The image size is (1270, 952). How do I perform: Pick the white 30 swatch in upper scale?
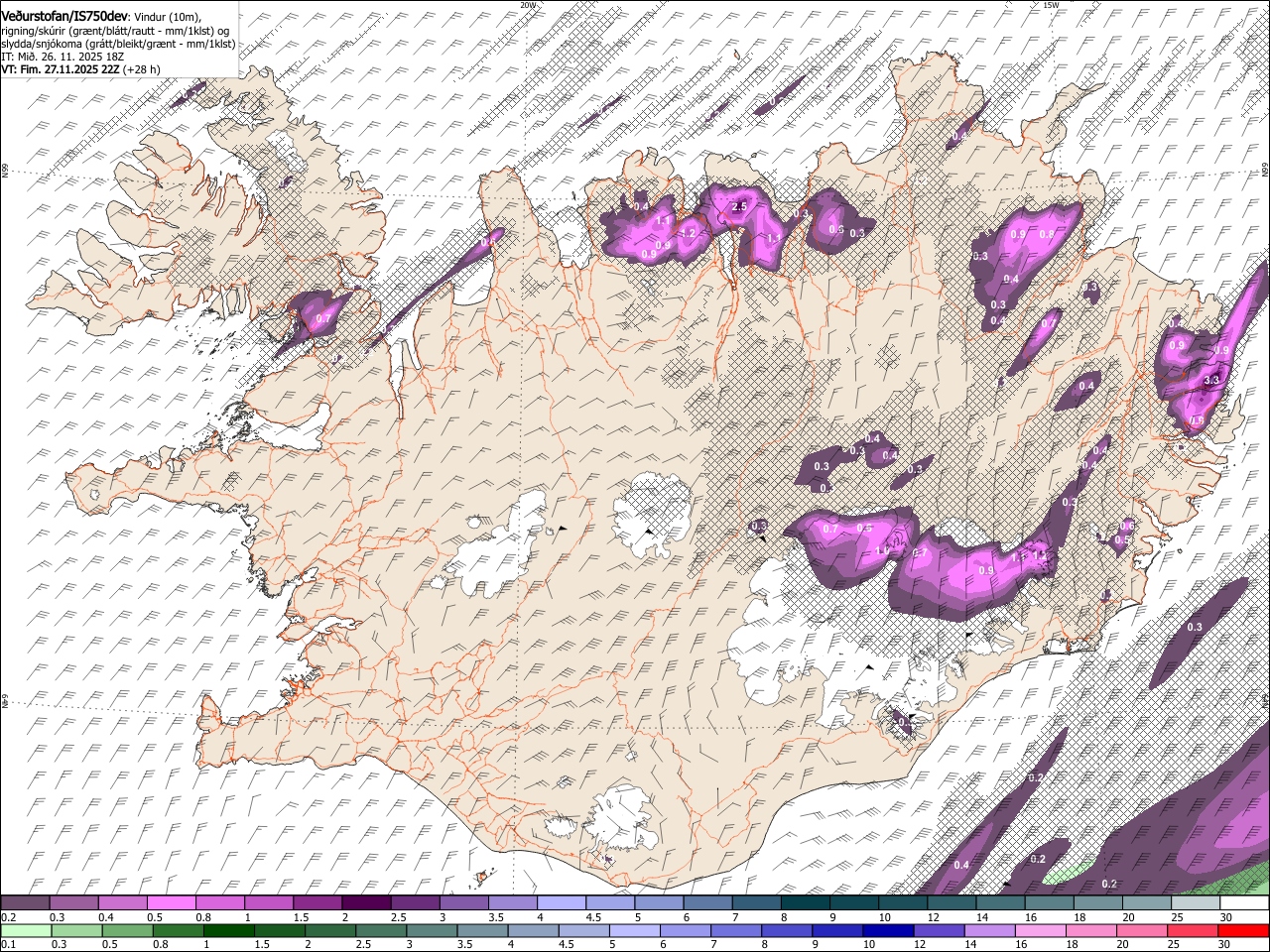tap(1244, 903)
